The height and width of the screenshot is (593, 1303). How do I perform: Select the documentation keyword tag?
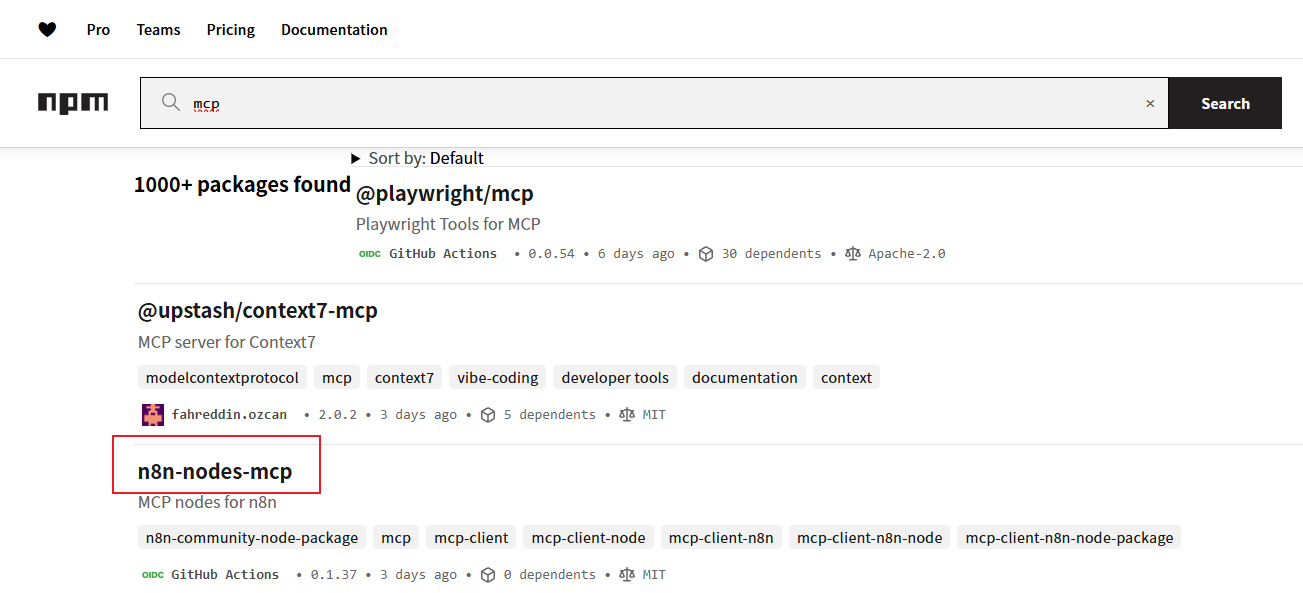[745, 378]
